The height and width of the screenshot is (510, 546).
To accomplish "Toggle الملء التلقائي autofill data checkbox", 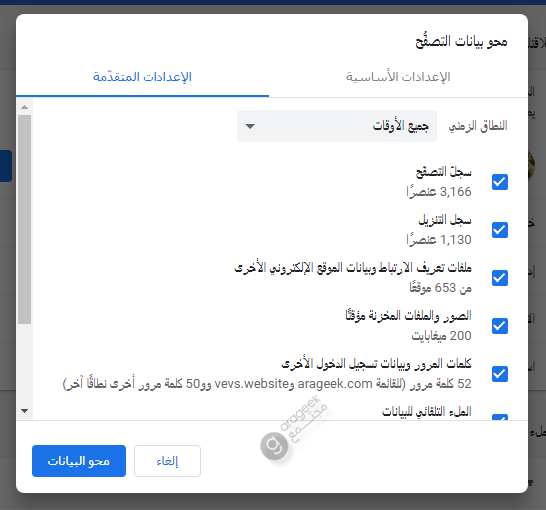I will 500,417.
